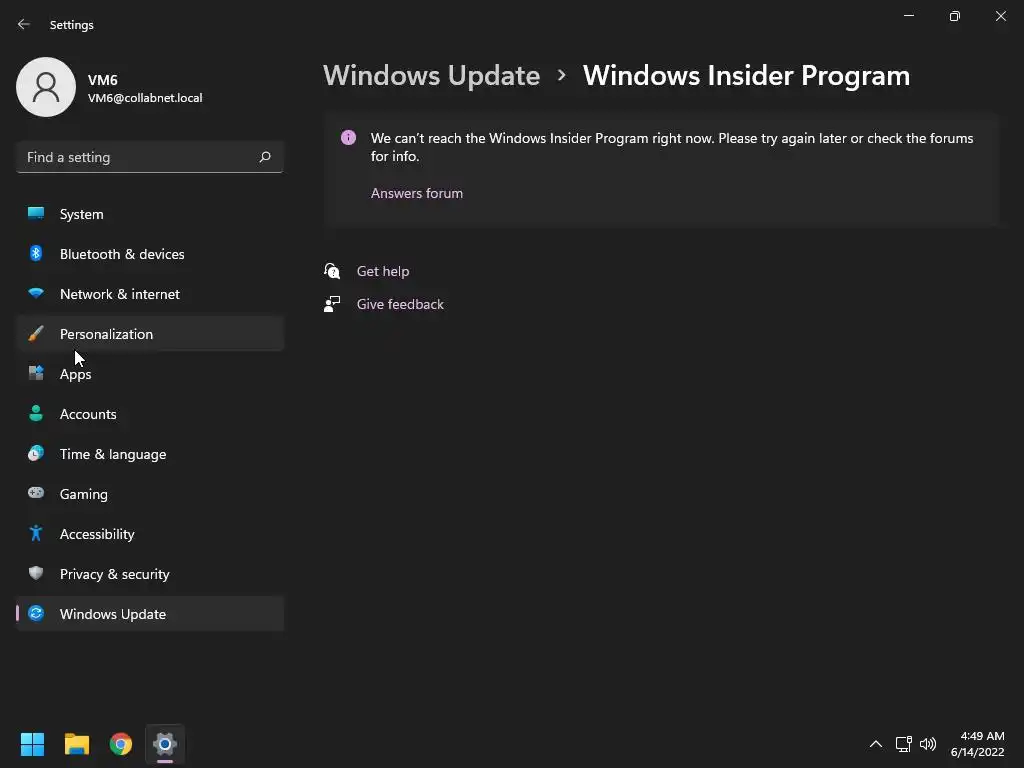
Task: Click the Settings gear taskbar icon
Action: [x=165, y=744]
